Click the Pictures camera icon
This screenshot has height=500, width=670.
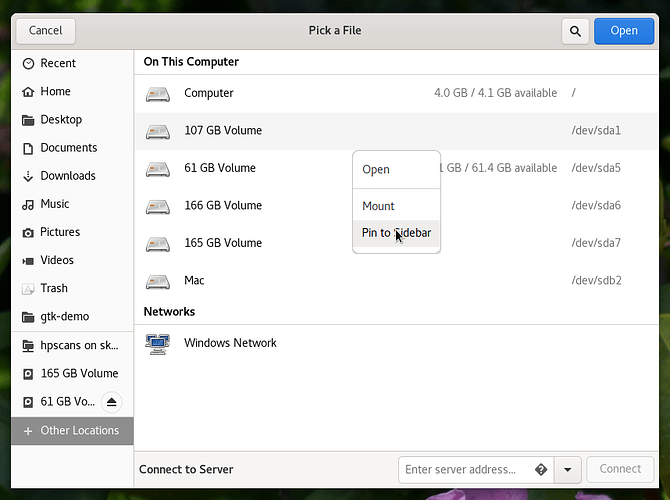coord(28,232)
